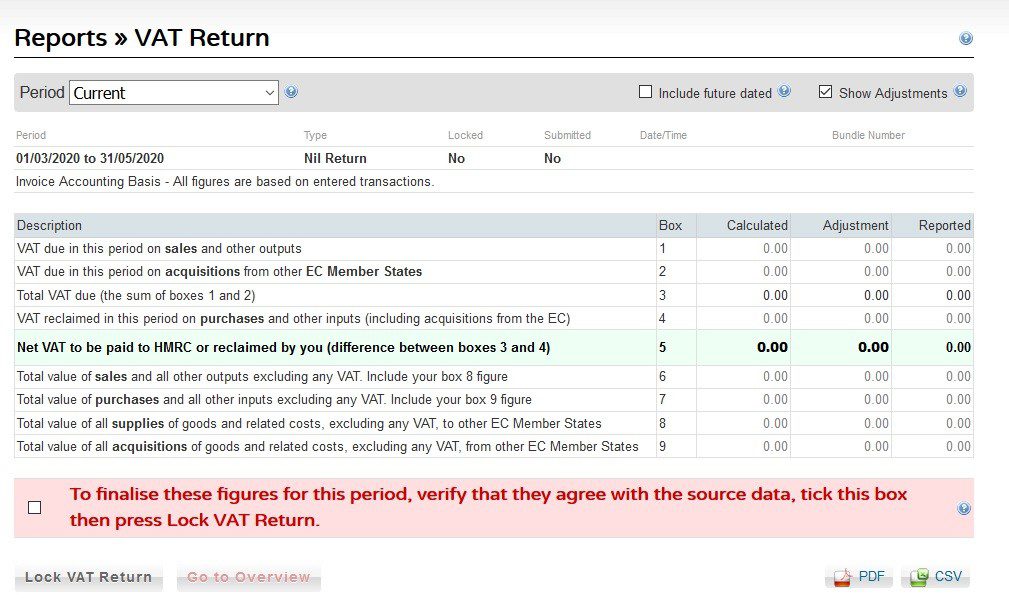Click the help icon beside the Period dropdown
The image size is (1009, 598).
[x=291, y=91]
